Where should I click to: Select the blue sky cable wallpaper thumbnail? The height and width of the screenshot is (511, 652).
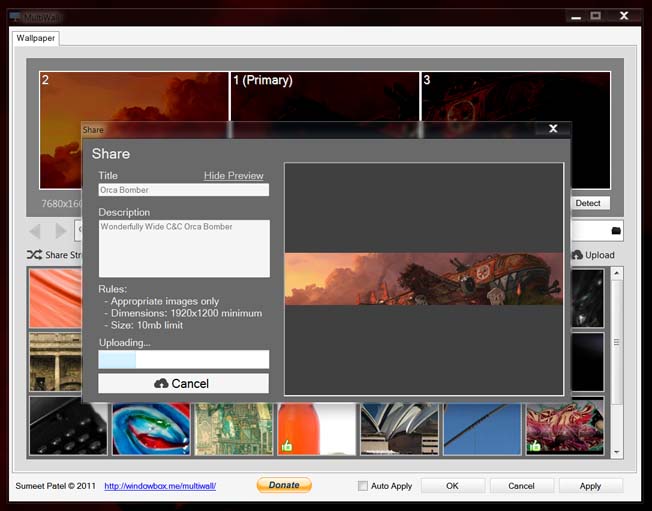click(x=482, y=428)
